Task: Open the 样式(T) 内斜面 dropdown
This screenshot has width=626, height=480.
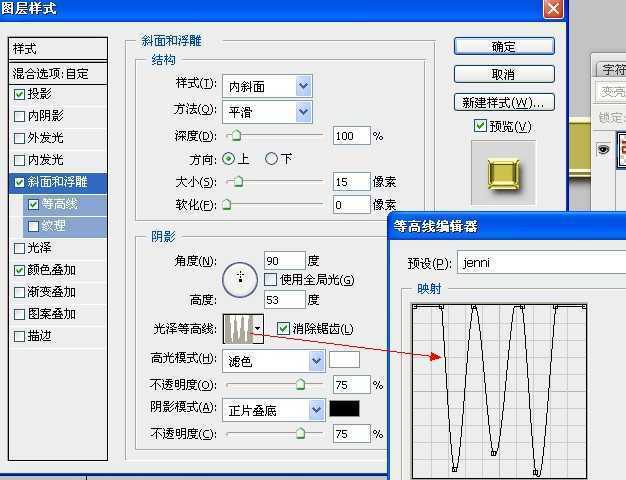Action: click(267, 86)
